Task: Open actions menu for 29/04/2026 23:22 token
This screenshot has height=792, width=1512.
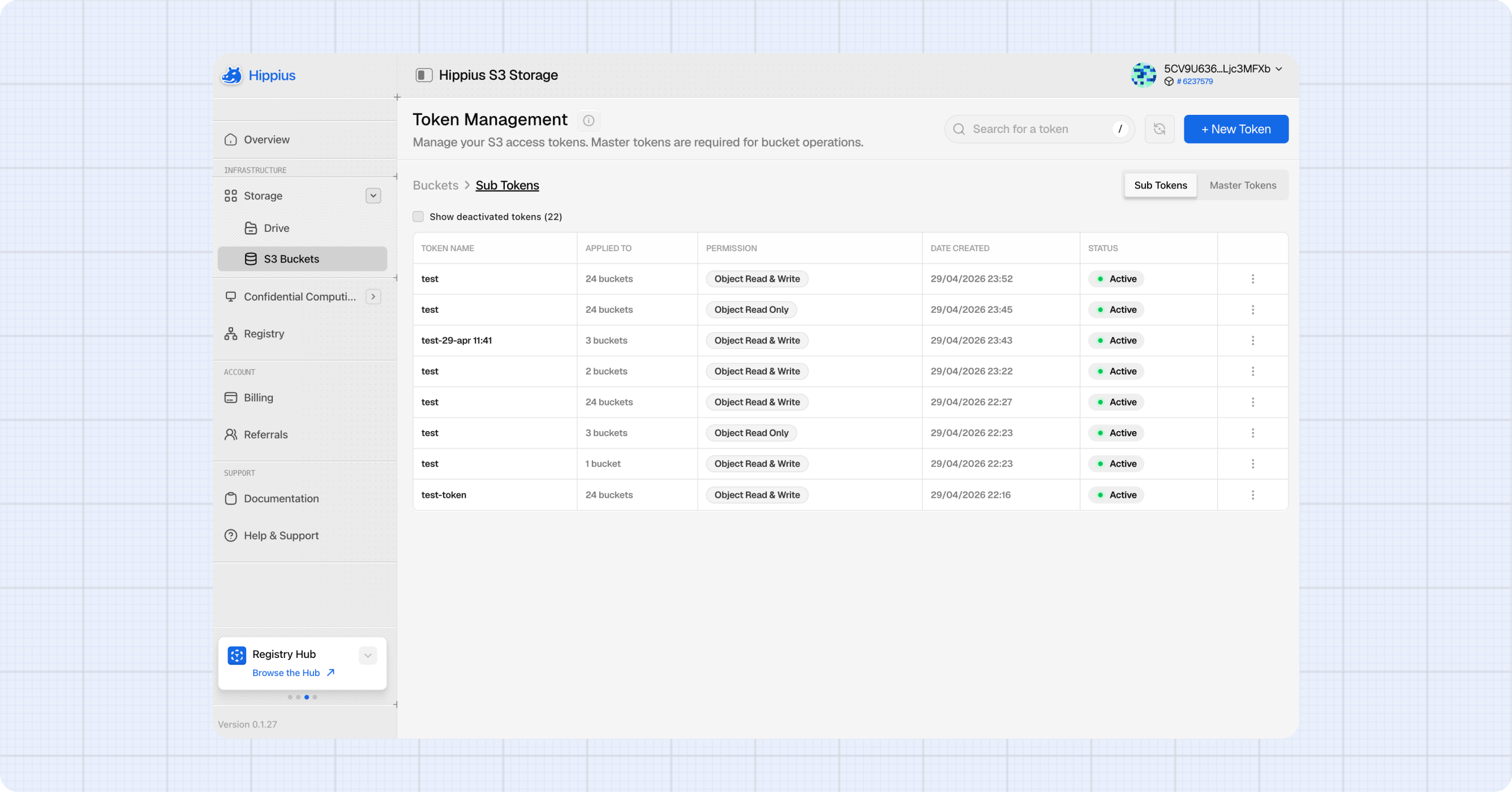Action: (x=1253, y=371)
